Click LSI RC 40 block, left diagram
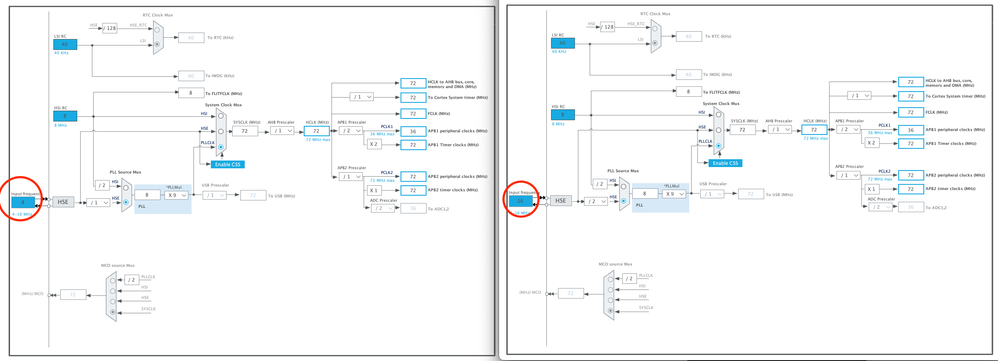The height and width of the screenshot is (361, 998). pyautogui.click(x=64, y=44)
